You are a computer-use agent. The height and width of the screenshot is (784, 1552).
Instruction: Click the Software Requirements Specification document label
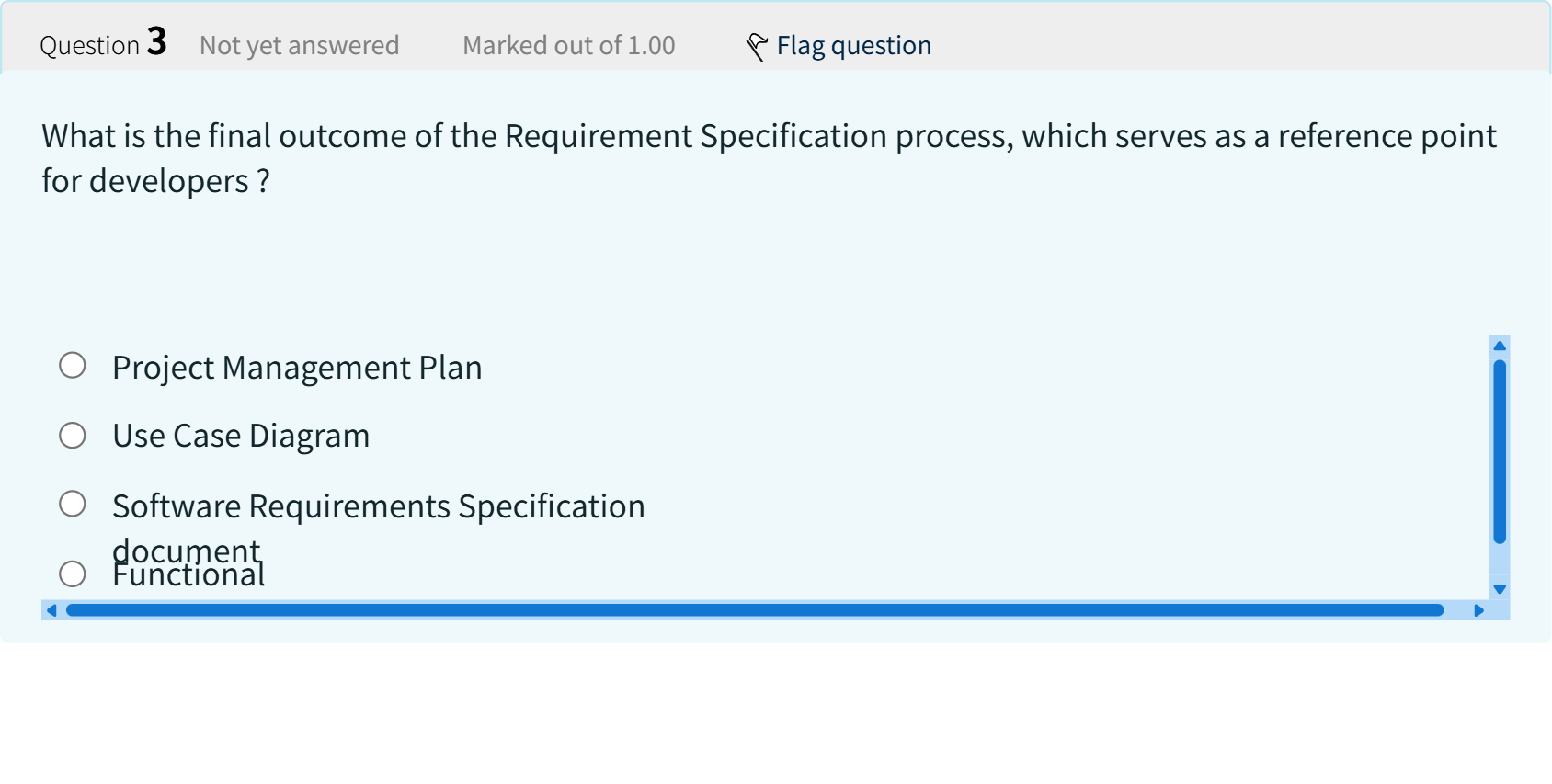pos(378,506)
